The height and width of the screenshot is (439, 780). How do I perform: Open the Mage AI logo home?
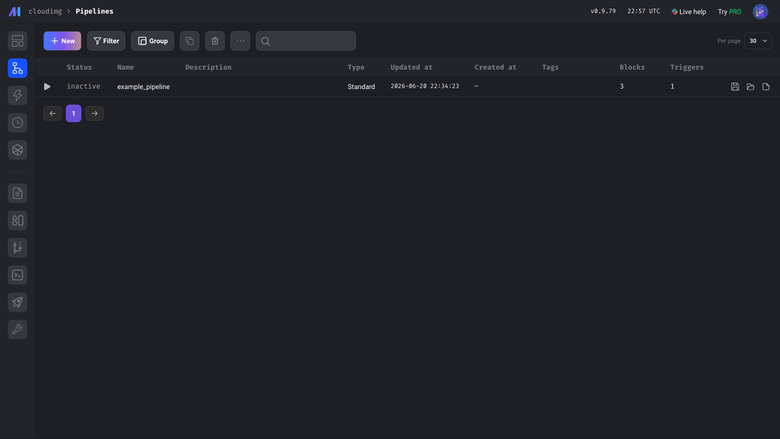(x=14, y=11)
